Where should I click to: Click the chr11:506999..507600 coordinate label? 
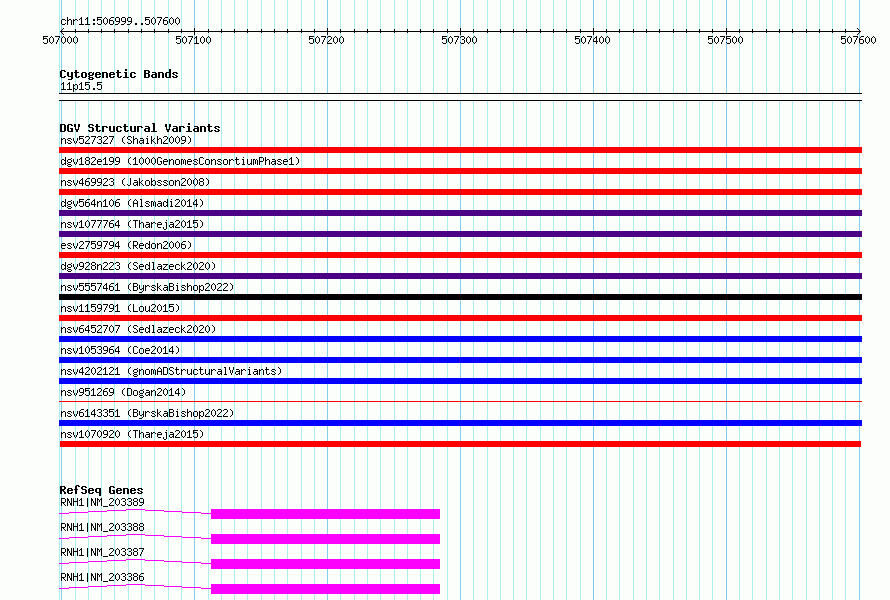coord(120,21)
